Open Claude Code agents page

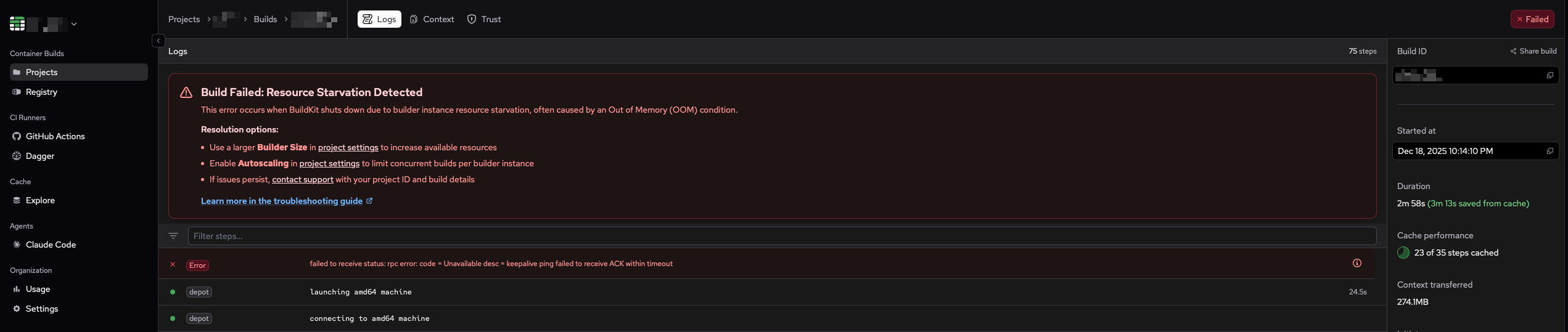51,245
